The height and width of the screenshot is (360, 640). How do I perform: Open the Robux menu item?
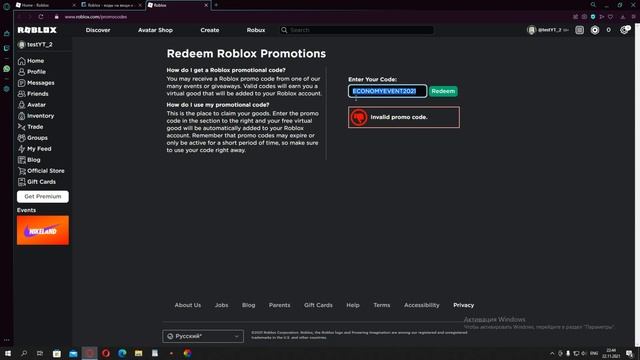(x=256, y=30)
